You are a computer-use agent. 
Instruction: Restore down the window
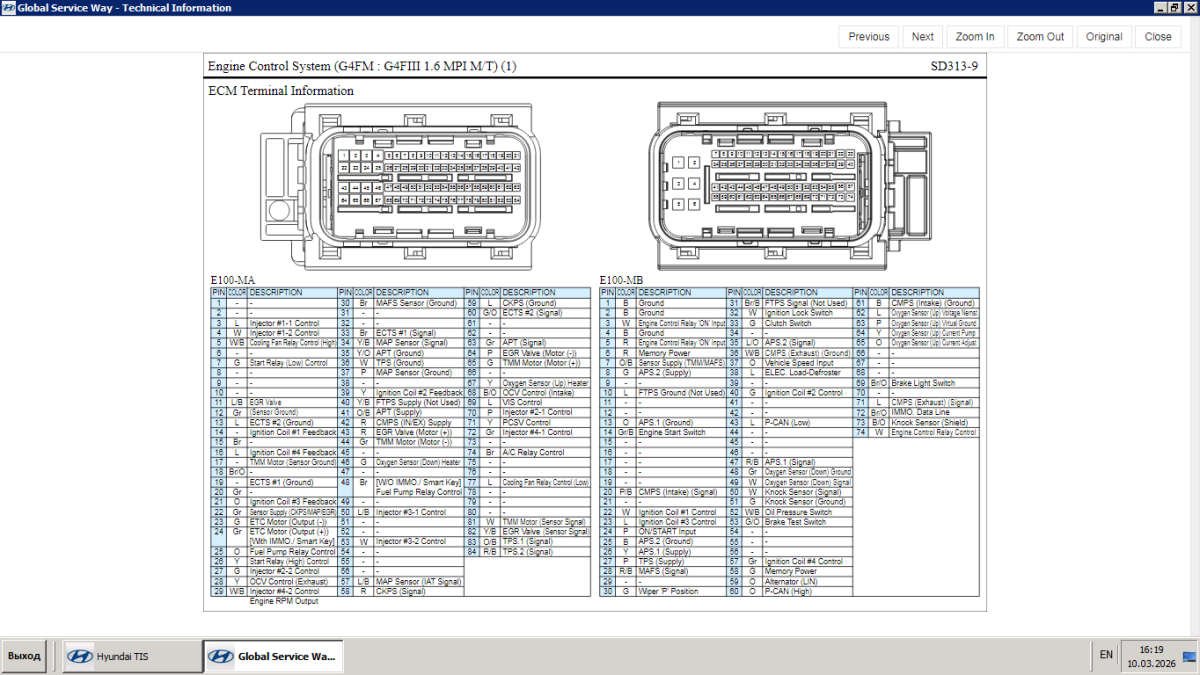[1173, 7]
